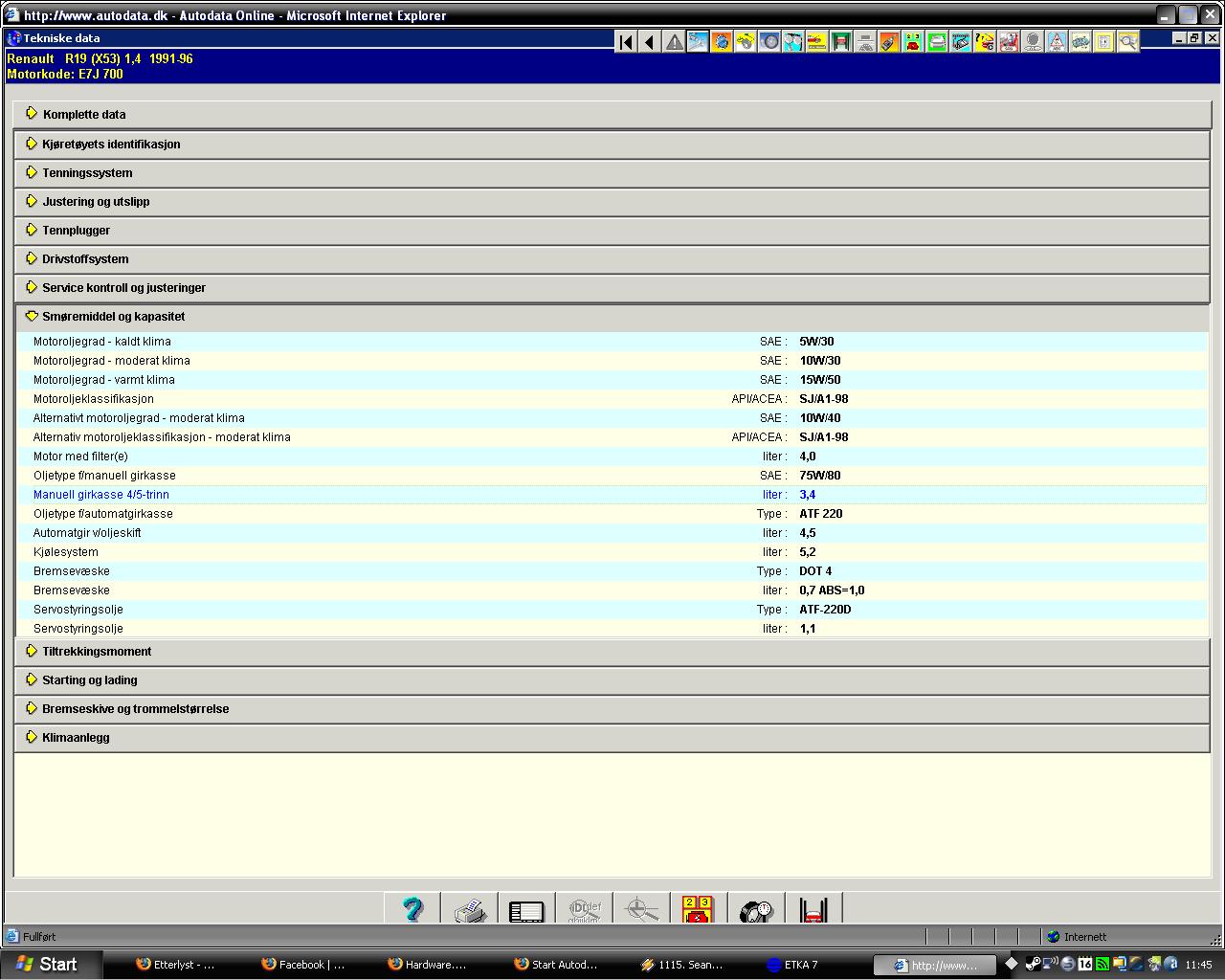Expand the Drivstoffsystem section
The image size is (1225, 980).
tap(612, 258)
